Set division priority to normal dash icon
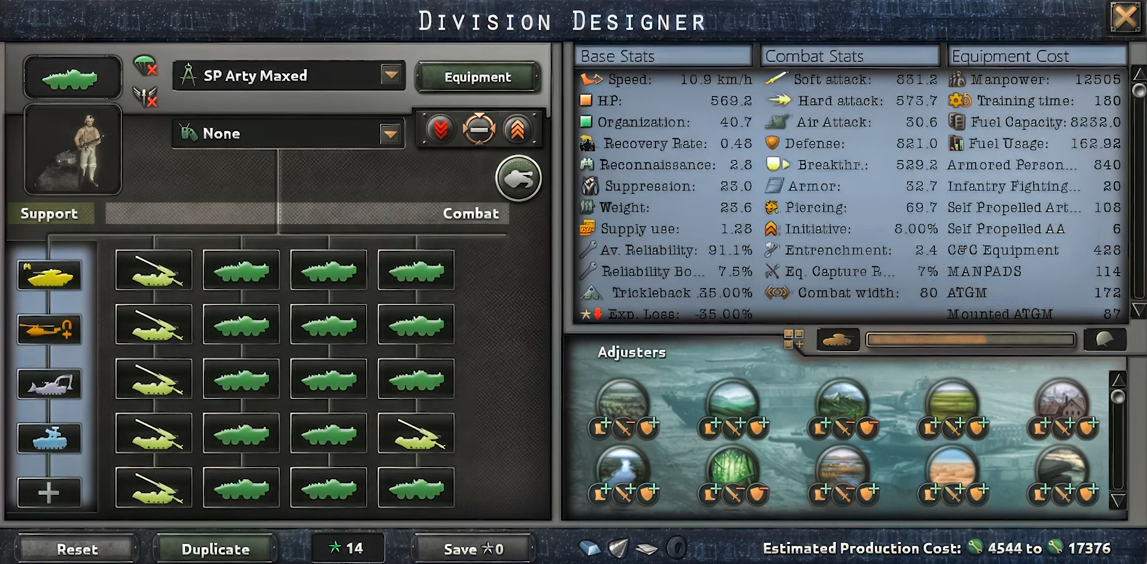Viewport: 1147px width, 564px height. tap(479, 129)
